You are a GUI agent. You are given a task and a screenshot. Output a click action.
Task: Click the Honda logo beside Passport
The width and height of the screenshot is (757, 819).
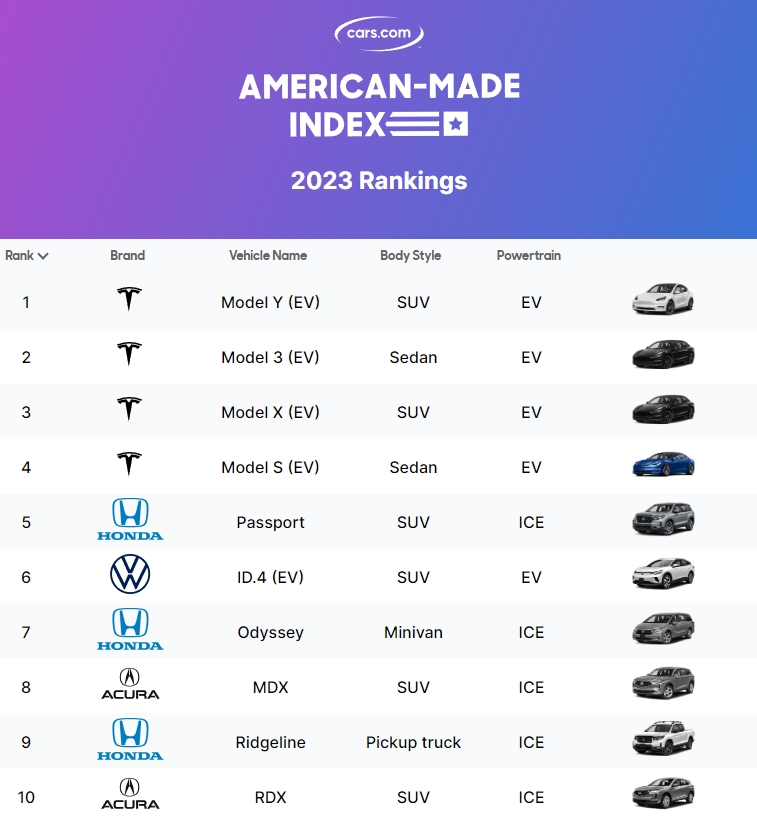[x=130, y=519]
